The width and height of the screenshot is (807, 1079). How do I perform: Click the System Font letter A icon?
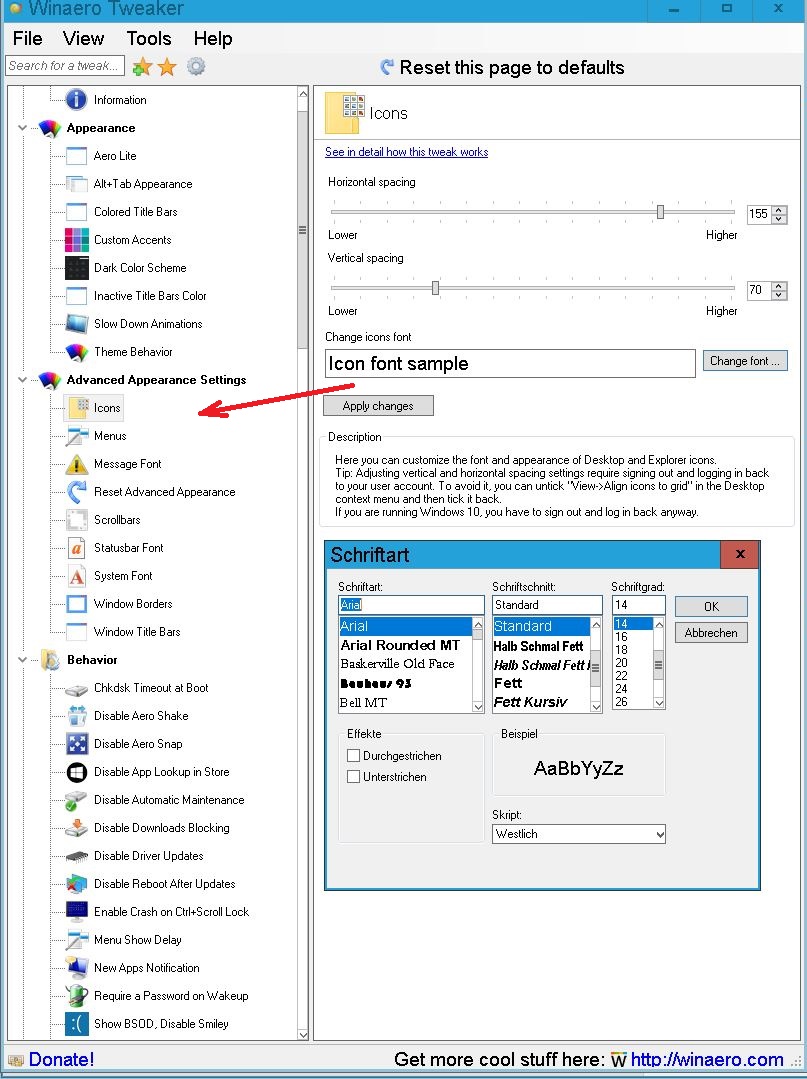(x=76, y=576)
